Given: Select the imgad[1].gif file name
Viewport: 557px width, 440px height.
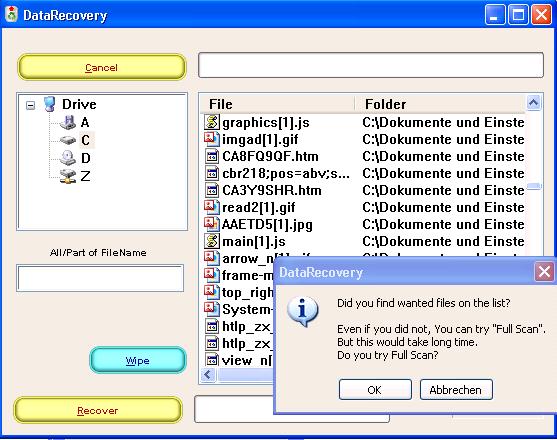Looking at the screenshot, I should coord(260,140).
